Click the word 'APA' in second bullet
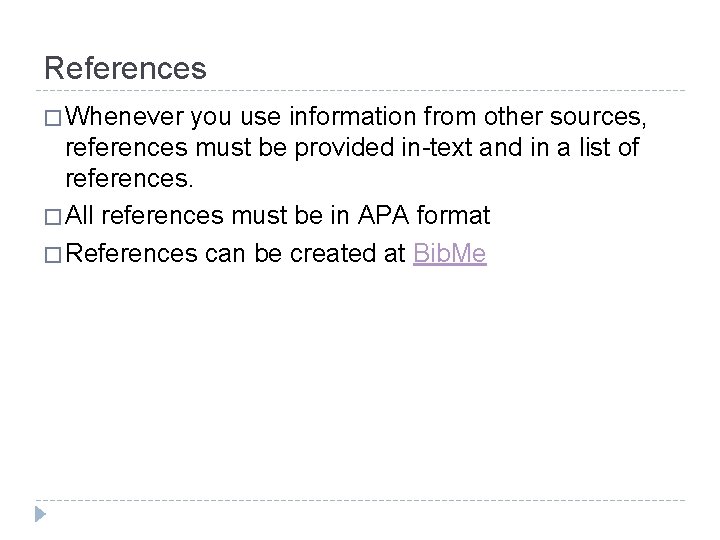 (383, 215)
